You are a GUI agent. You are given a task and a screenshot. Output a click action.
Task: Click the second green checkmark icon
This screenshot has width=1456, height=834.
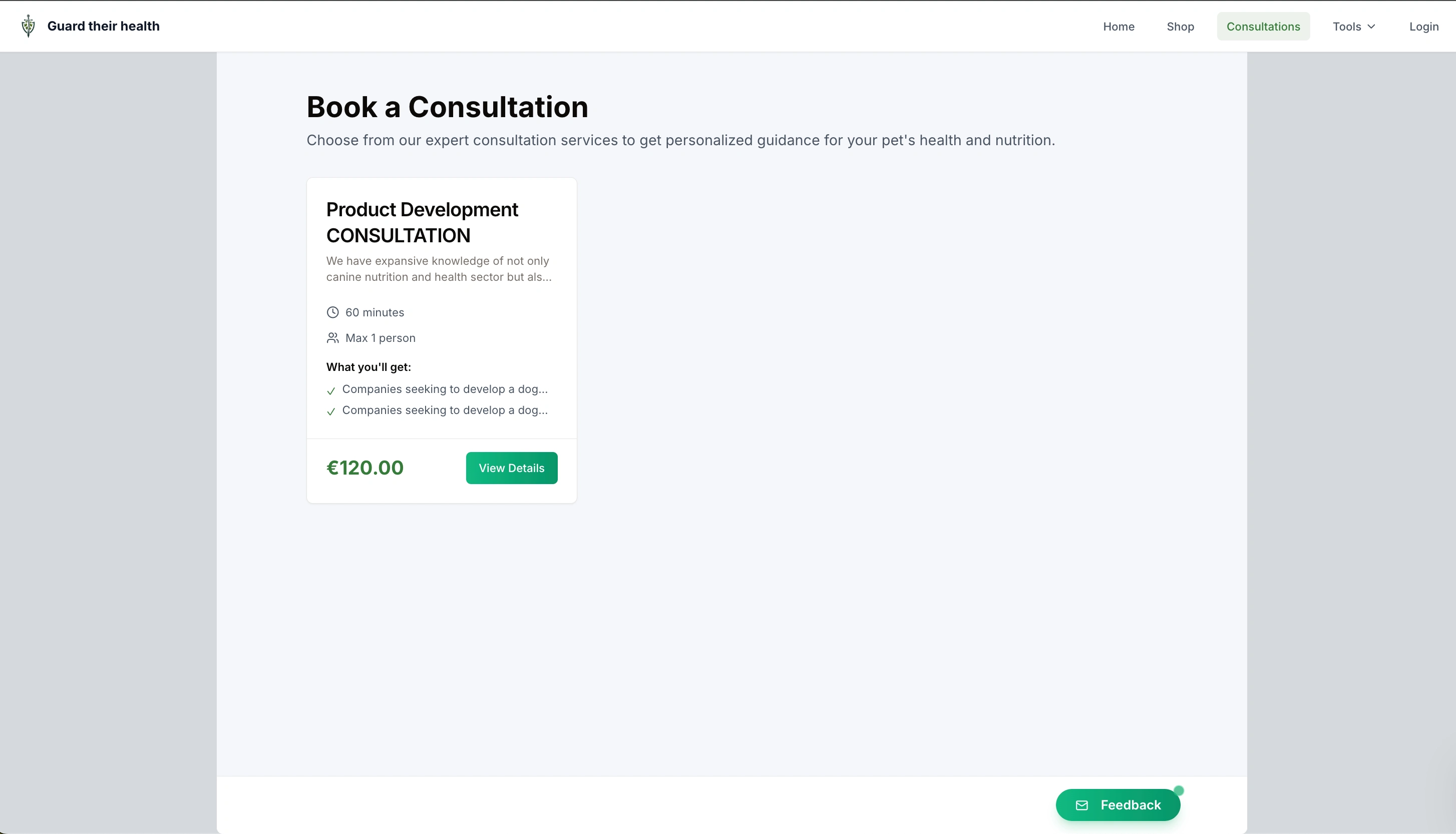(331, 412)
